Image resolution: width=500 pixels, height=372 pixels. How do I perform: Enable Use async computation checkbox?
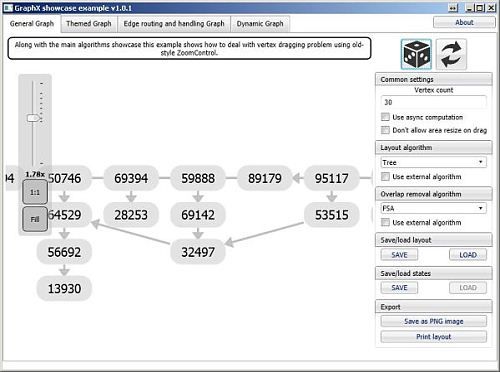point(385,117)
